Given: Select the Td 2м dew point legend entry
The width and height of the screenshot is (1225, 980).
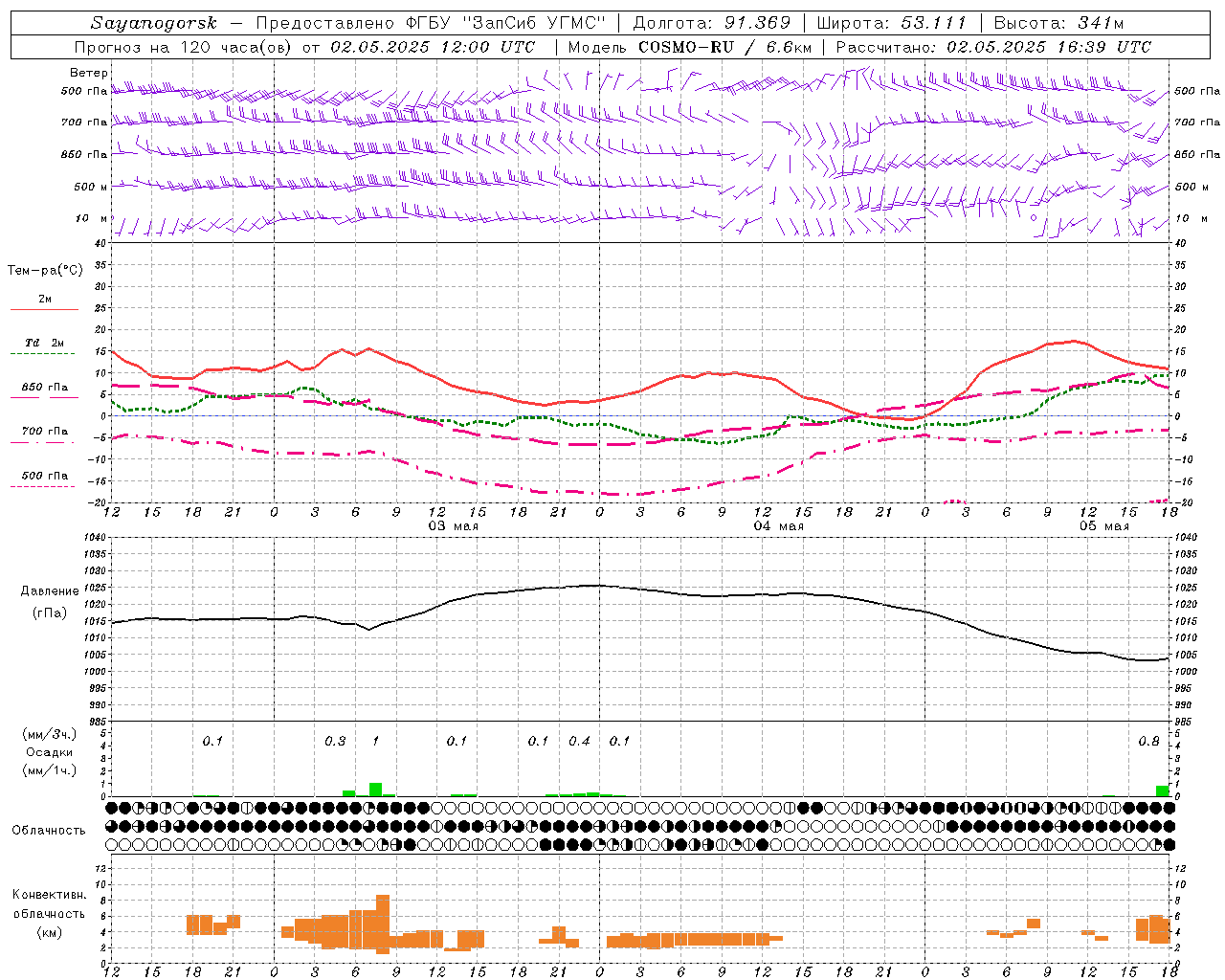Looking at the screenshot, I should pyautogui.click(x=45, y=346).
